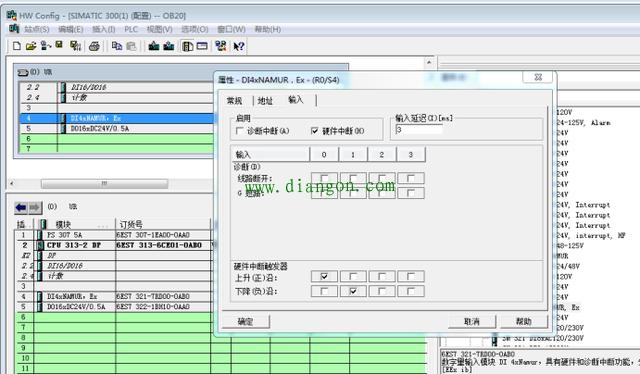640x374 pixels.
Task: Select CPU 313-2 DP in detail table
Action: (73, 245)
